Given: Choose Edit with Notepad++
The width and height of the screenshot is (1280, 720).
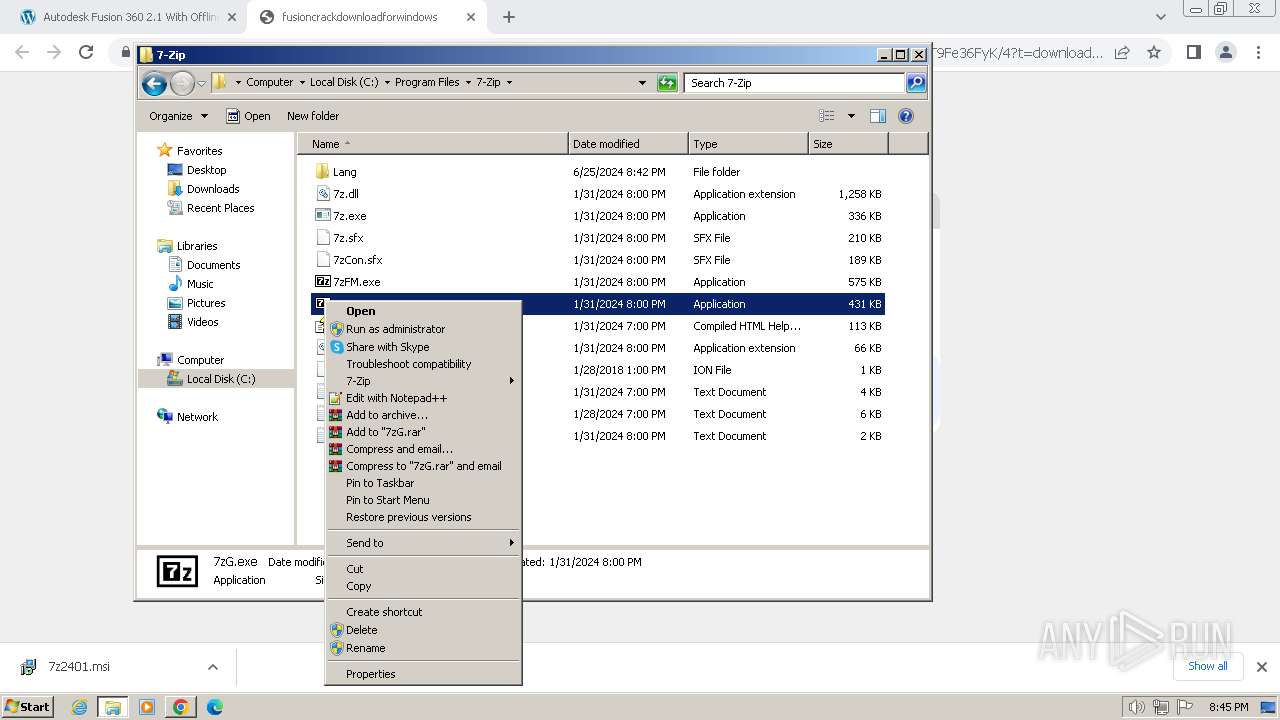Looking at the screenshot, I should [x=424, y=398].
